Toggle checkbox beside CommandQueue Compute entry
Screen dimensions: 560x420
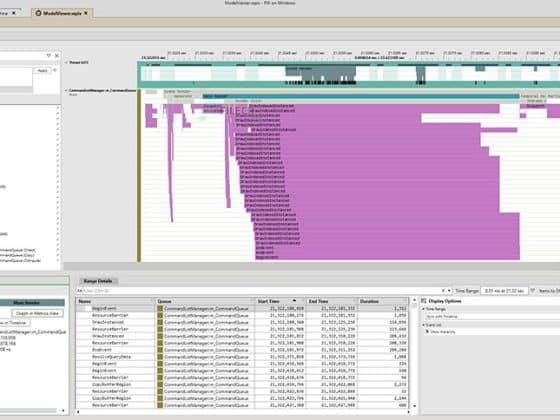click(x=58, y=260)
